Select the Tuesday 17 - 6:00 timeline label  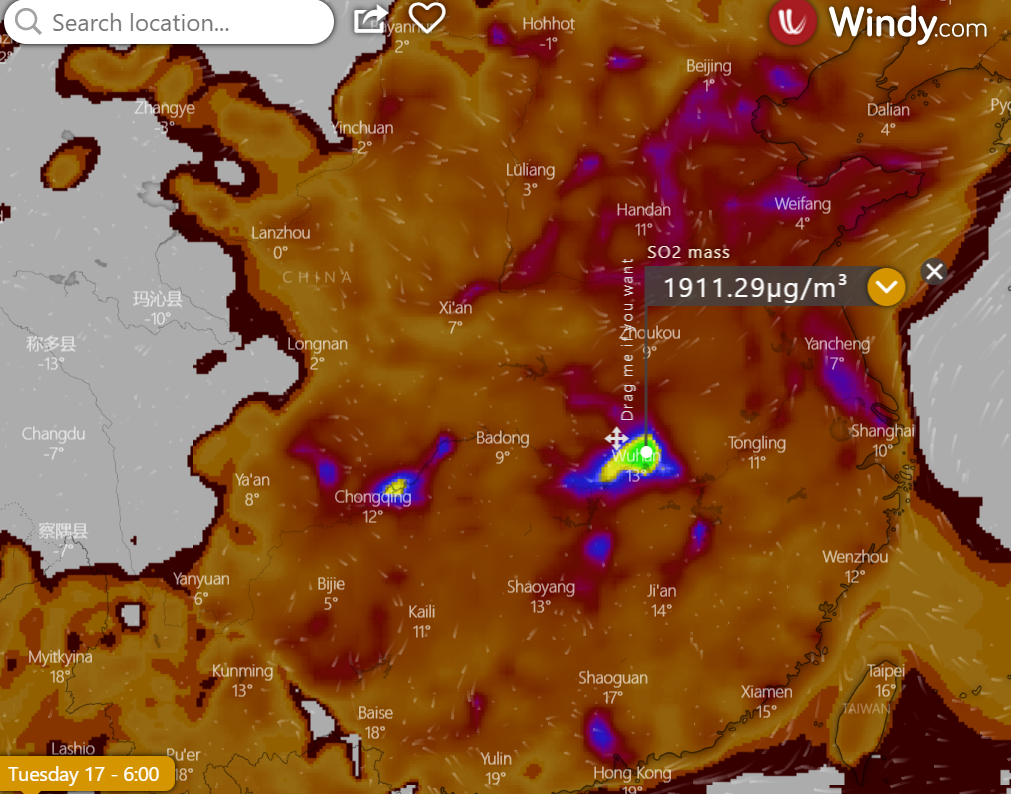click(x=85, y=774)
